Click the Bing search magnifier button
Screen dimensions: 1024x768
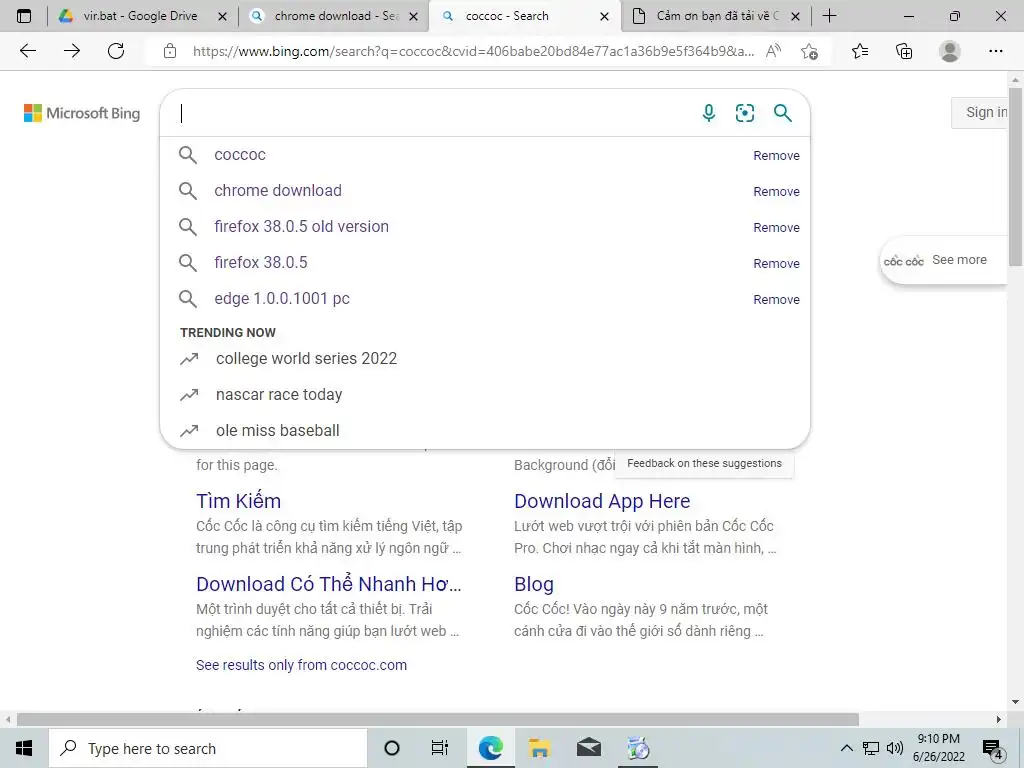[782, 113]
